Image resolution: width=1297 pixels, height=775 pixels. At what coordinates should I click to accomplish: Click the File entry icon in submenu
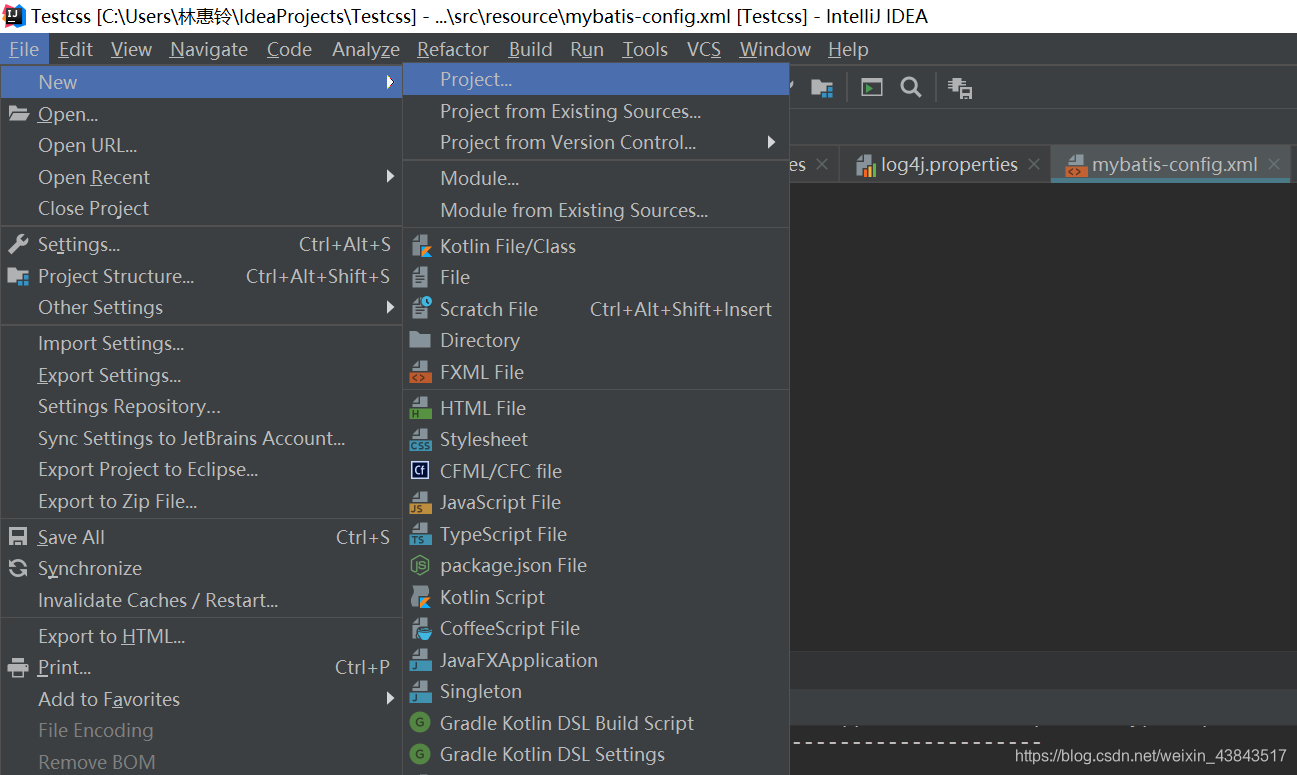coord(420,277)
